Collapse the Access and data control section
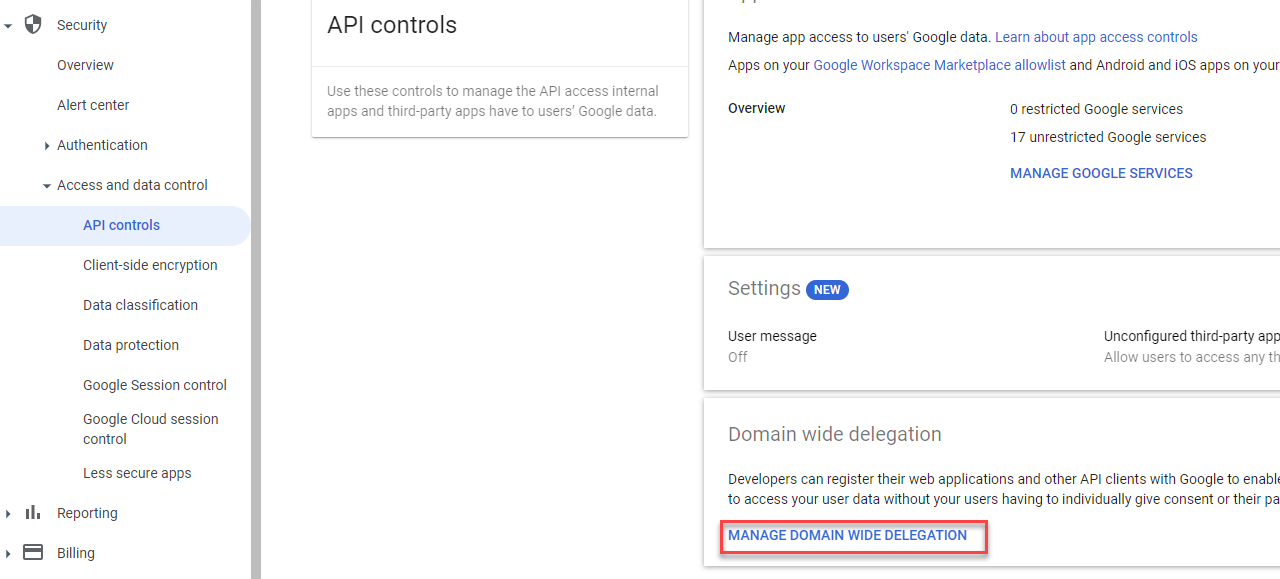1280x579 pixels. pyautogui.click(x=47, y=185)
